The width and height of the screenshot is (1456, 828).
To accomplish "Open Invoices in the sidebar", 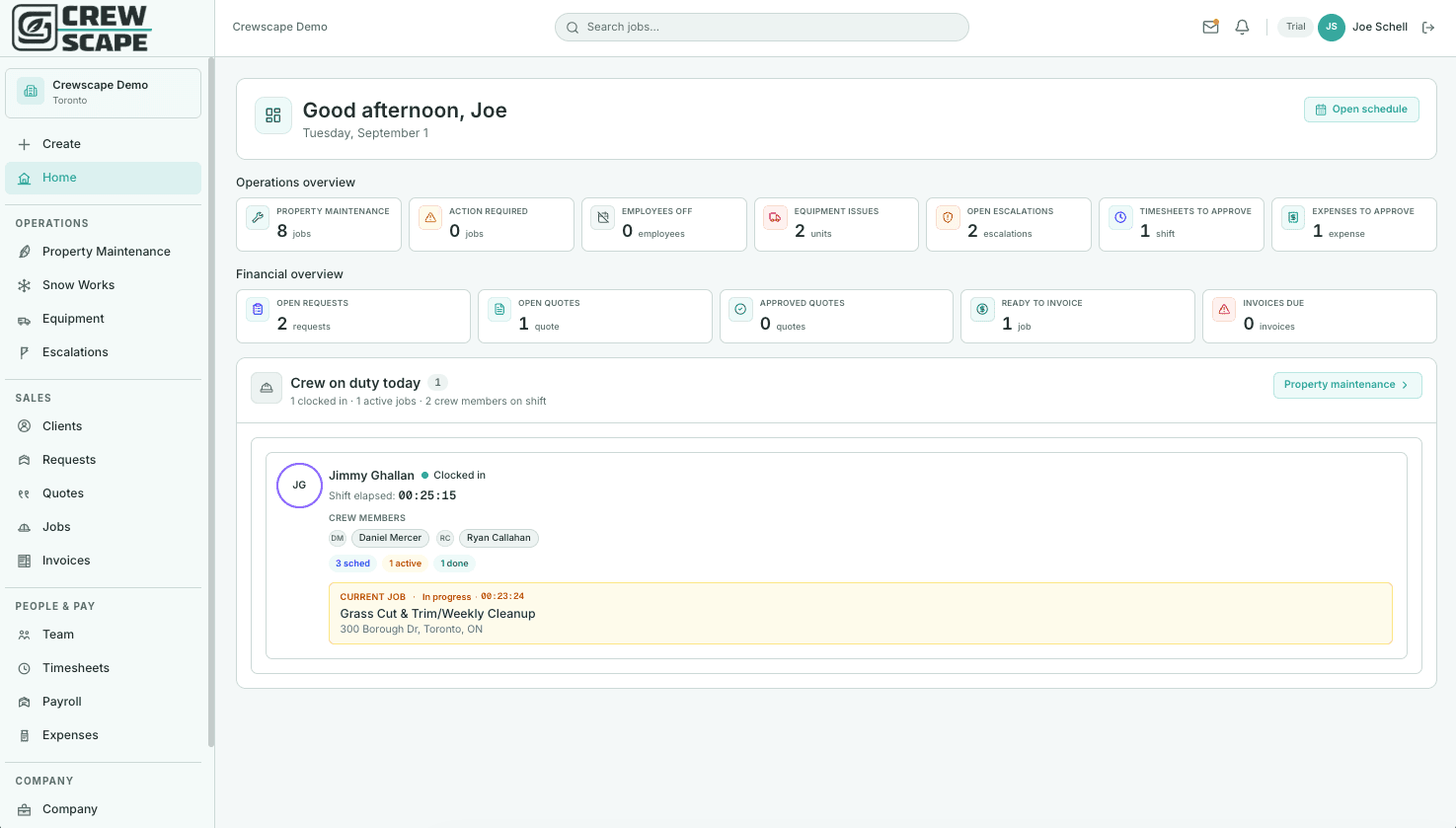I will [104, 561].
